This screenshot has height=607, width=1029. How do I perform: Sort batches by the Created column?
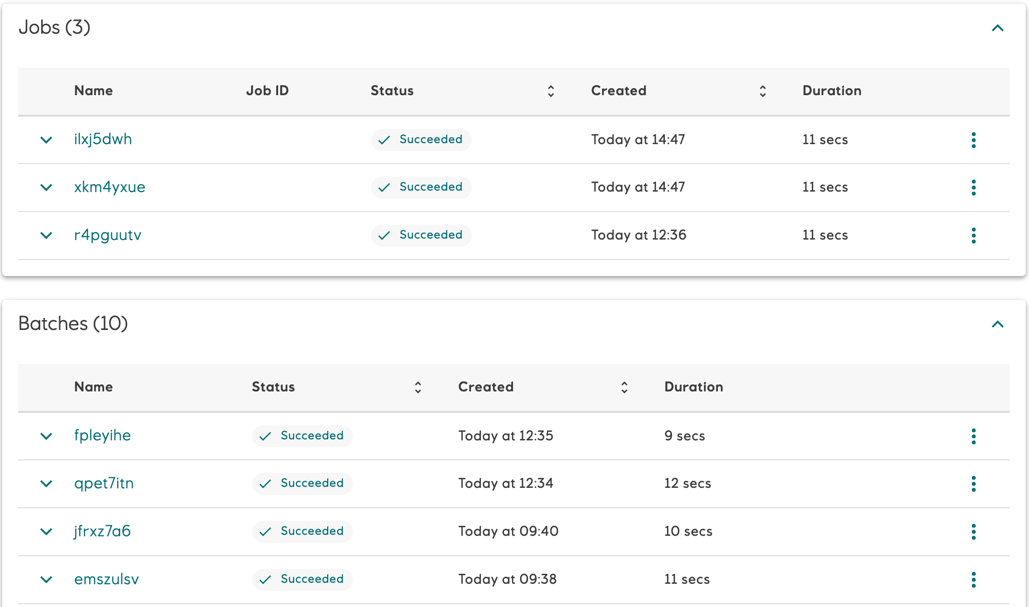[623, 387]
